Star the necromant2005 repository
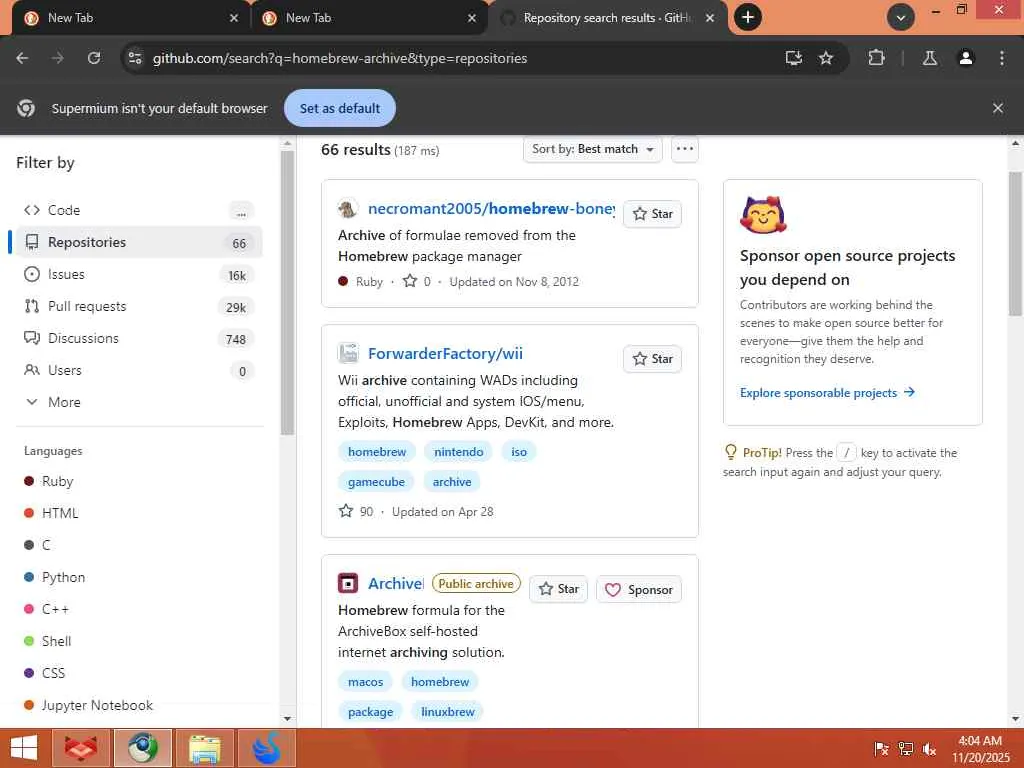This screenshot has height=768, width=1024. pos(652,214)
